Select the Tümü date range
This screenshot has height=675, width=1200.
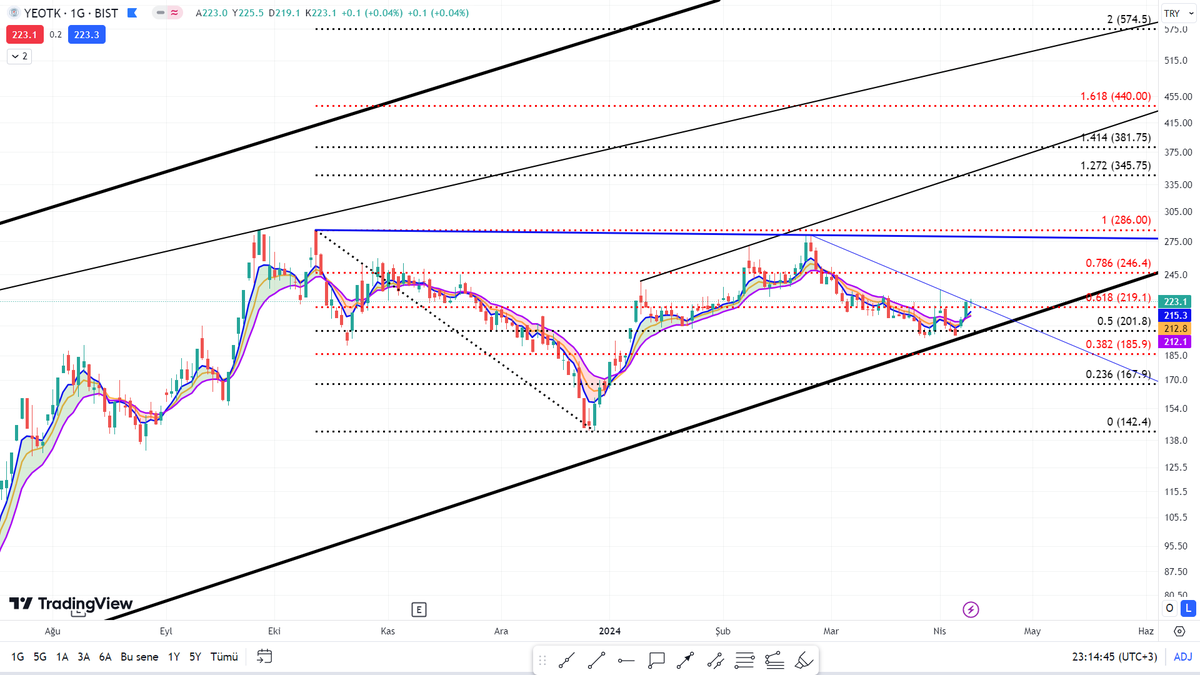(x=225, y=657)
